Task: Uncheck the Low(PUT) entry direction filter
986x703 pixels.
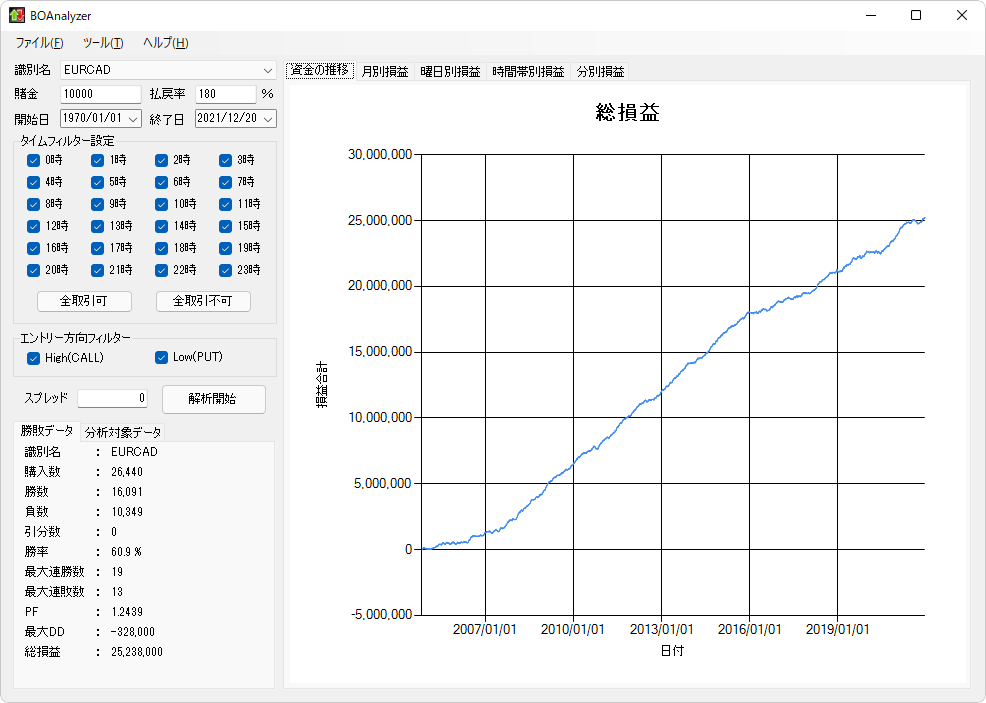Action: pyautogui.click(x=162, y=358)
